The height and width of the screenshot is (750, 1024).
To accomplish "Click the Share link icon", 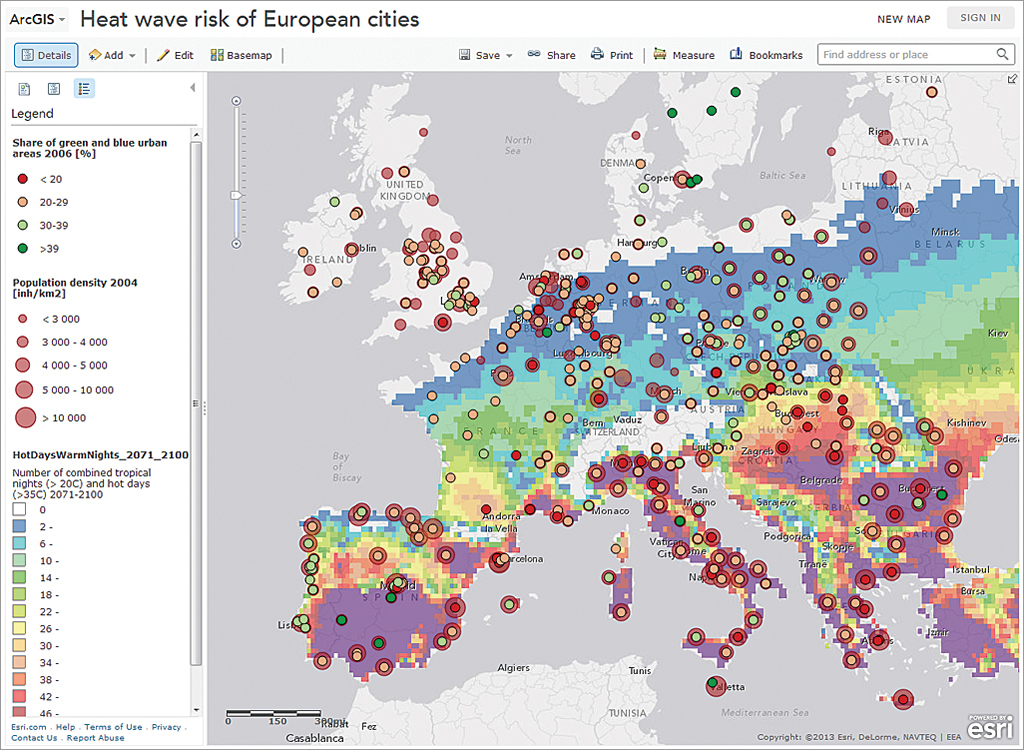I will coord(534,54).
